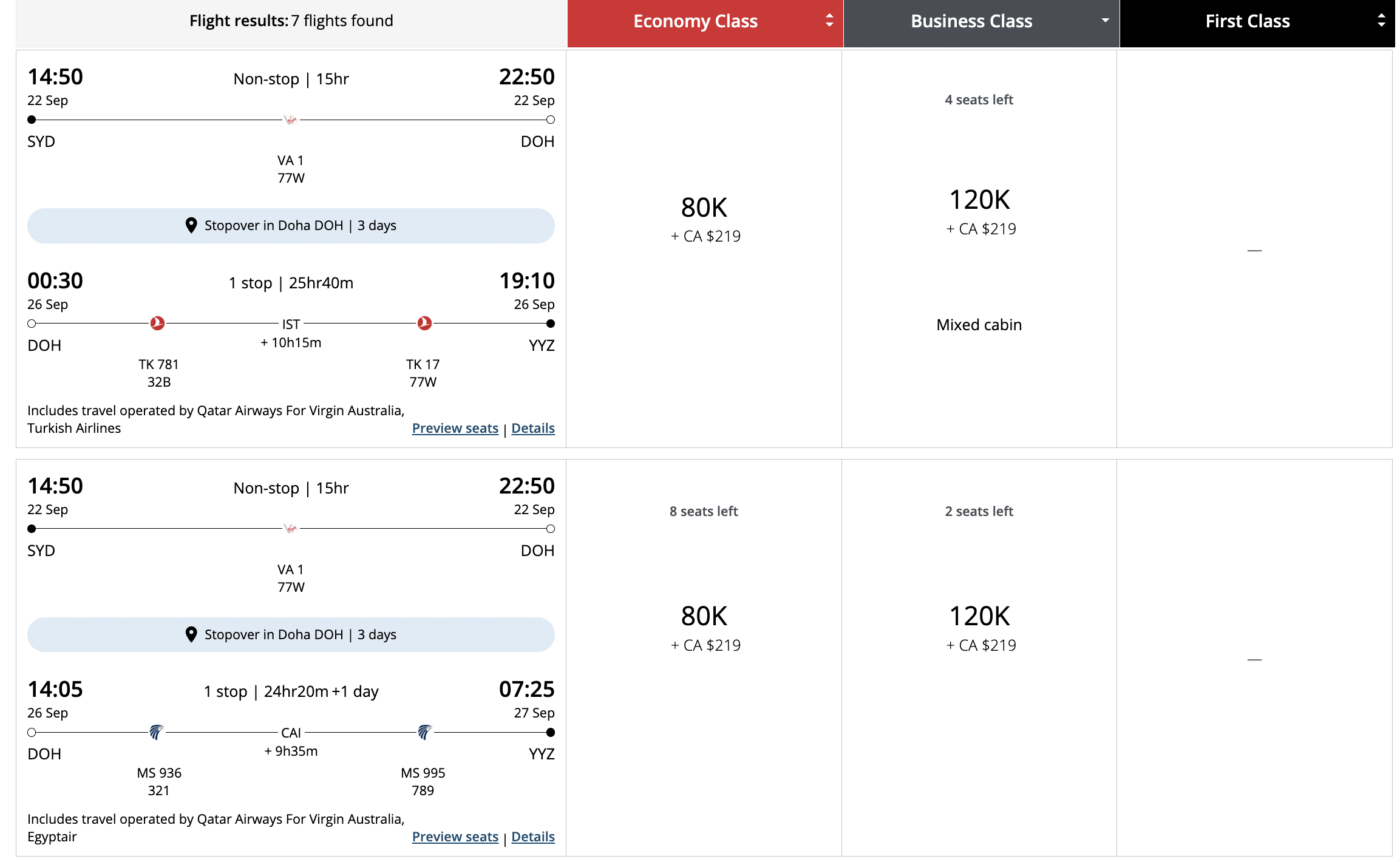The width and height of the screenshot is (1400, 862).
Task: Open Preview seats for Turkish Airlines itinerary
Action: click(455, 429)
